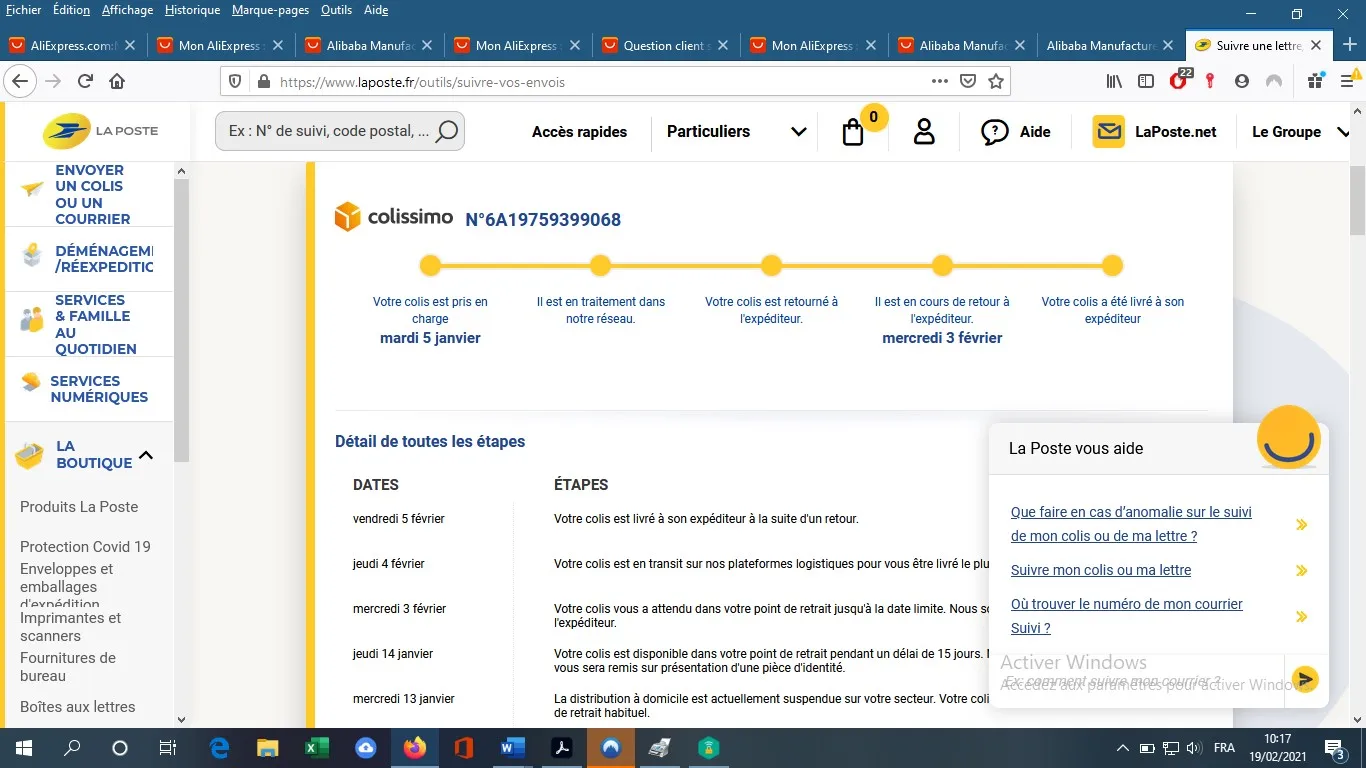The height and width of the screenshot is (768, 1366).
Task: Click the moving boxes icon beside Déménagement
Action: tap(32, 256)
